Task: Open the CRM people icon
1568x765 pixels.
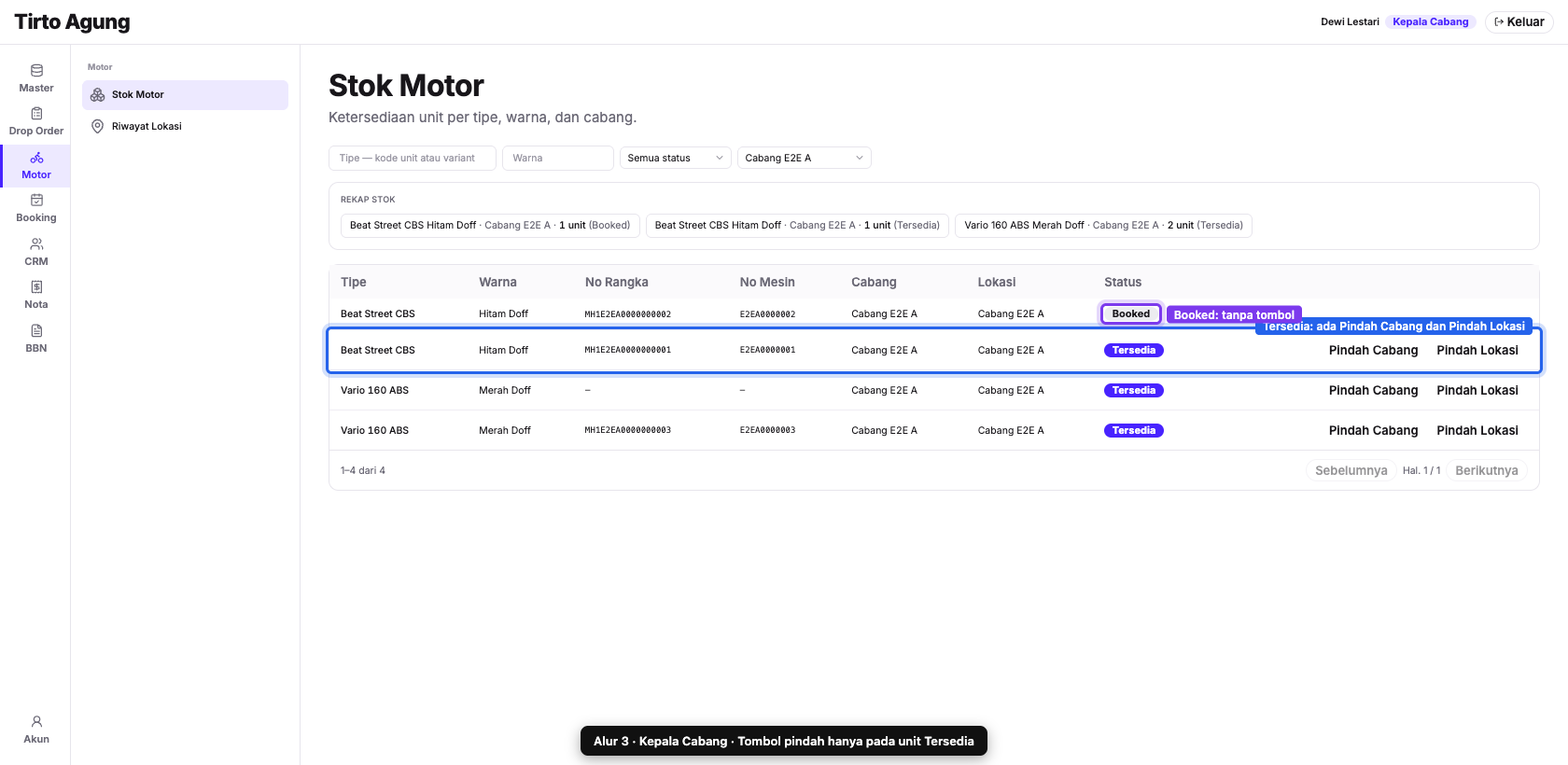Action: point(36,243)
